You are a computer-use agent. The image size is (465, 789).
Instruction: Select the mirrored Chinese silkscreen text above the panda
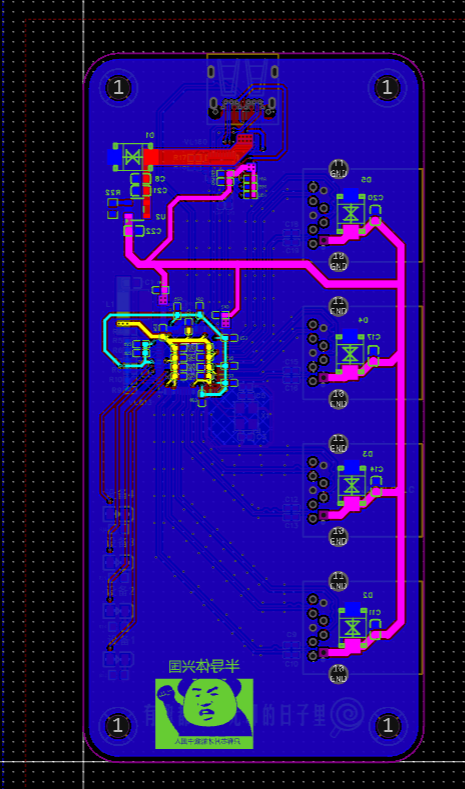pos(204,667)
